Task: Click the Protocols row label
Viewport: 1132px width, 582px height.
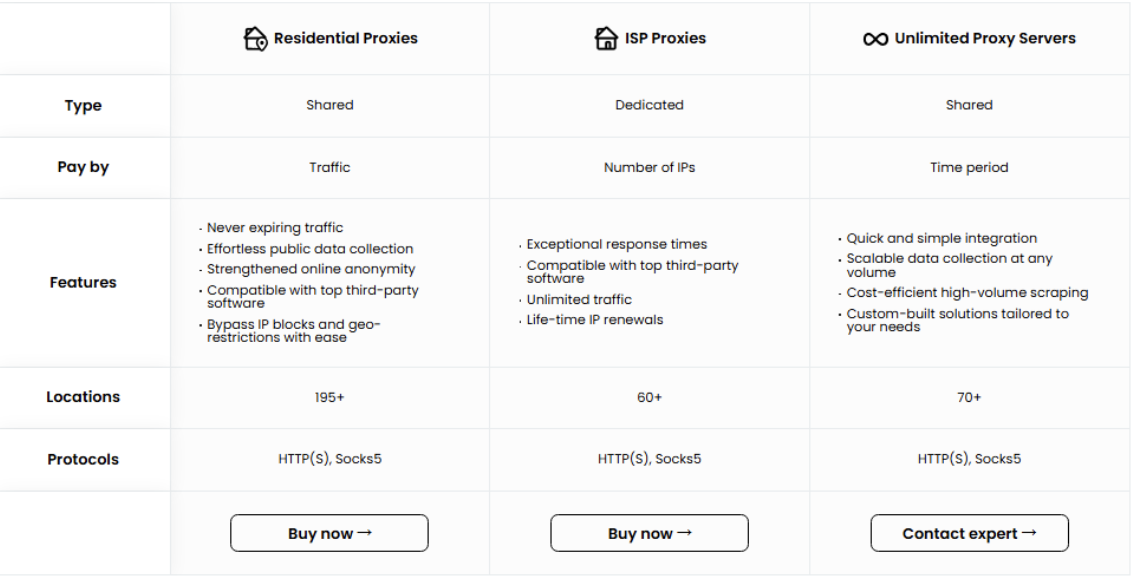Action: tap(83, 459)
